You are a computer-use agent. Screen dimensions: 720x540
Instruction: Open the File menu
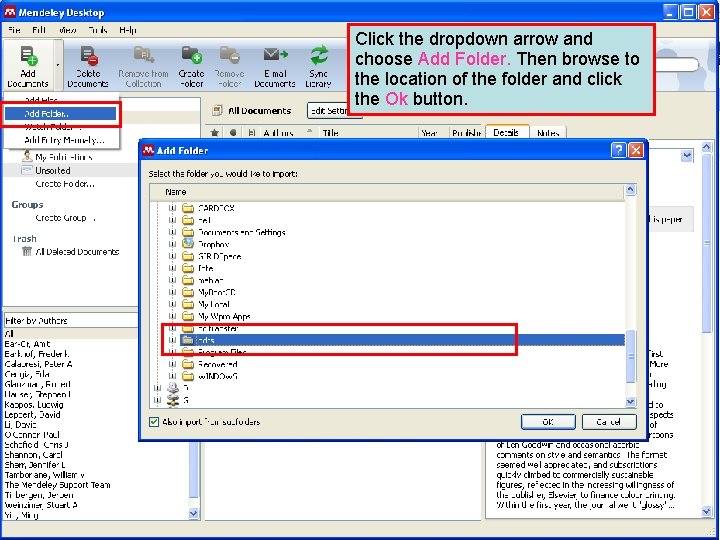click(x=14, y=30)
